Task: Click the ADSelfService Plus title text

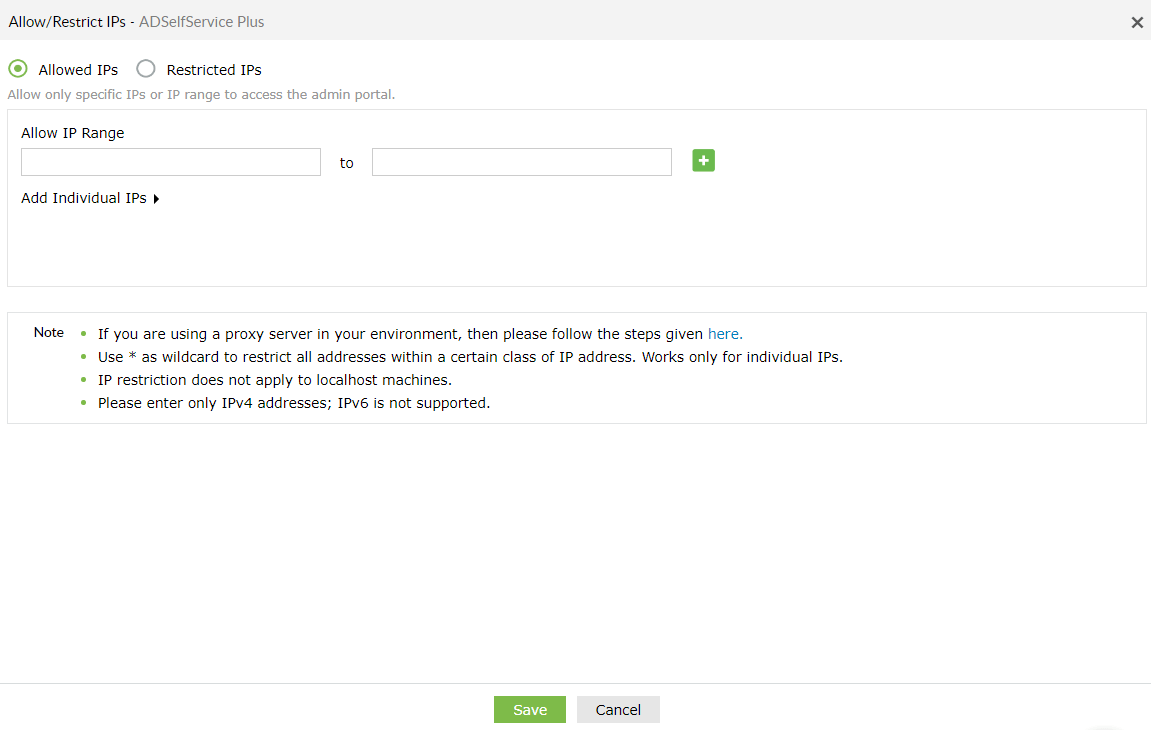Action: [201, 21]
